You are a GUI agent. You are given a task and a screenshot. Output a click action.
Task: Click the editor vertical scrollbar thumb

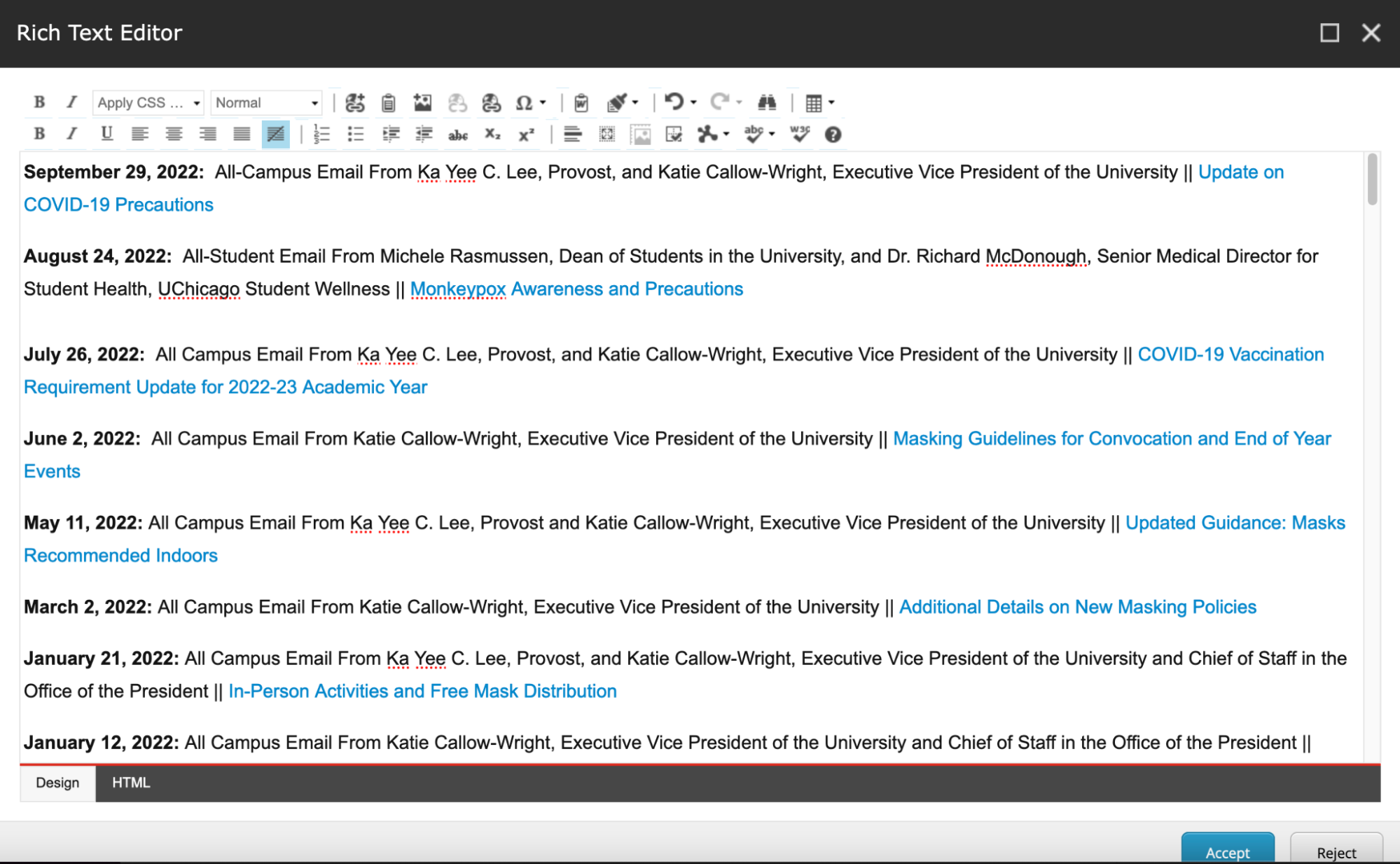pyautogui.click(x=1372, y=181)
